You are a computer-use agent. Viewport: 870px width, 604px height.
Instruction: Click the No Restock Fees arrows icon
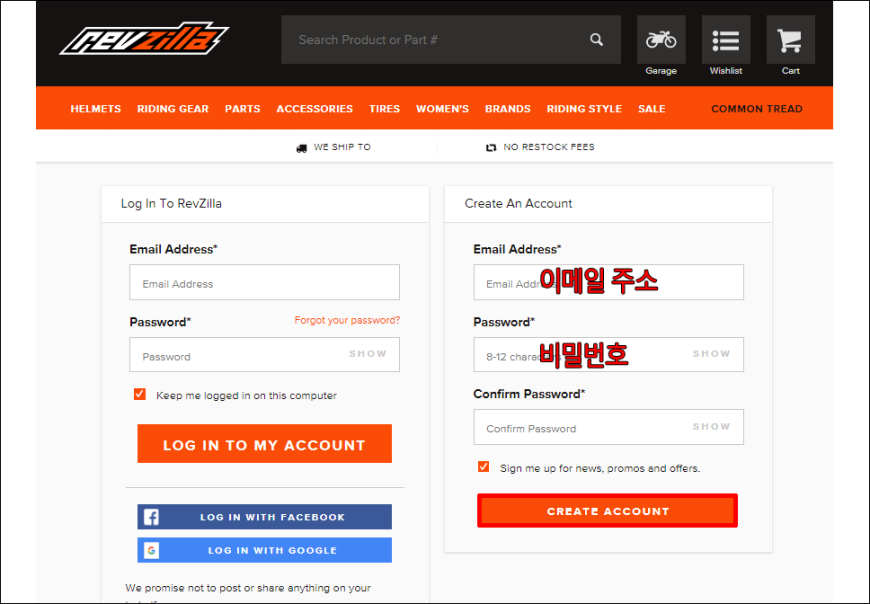(491, 148)
